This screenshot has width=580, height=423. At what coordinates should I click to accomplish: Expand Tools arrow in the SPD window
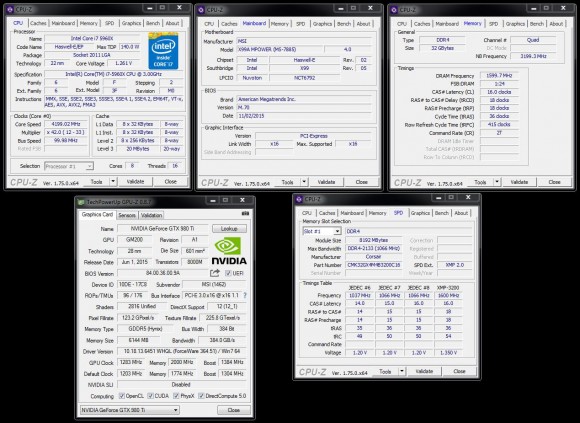tap(402, 371)
